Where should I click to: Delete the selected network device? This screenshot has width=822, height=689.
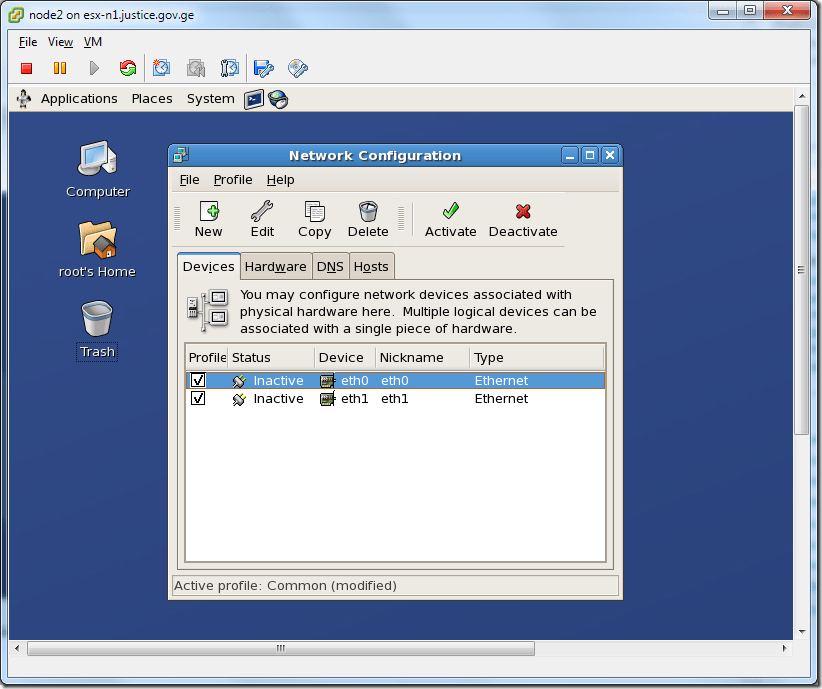pos(367,218)
